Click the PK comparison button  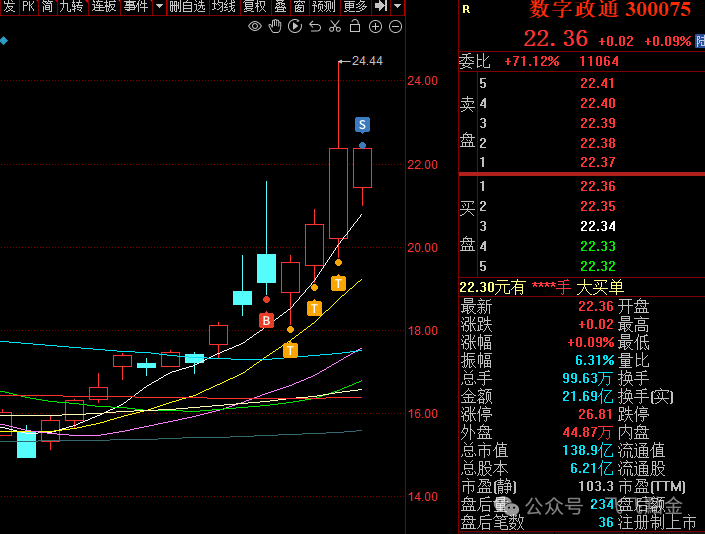click(x=28, y=6)
